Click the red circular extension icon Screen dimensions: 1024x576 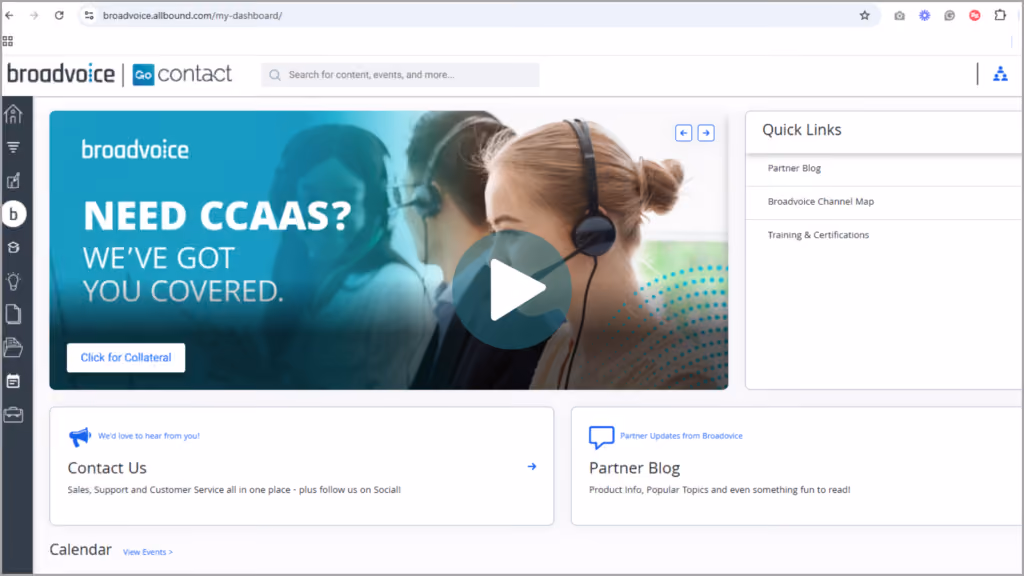[x=974, y=16]
